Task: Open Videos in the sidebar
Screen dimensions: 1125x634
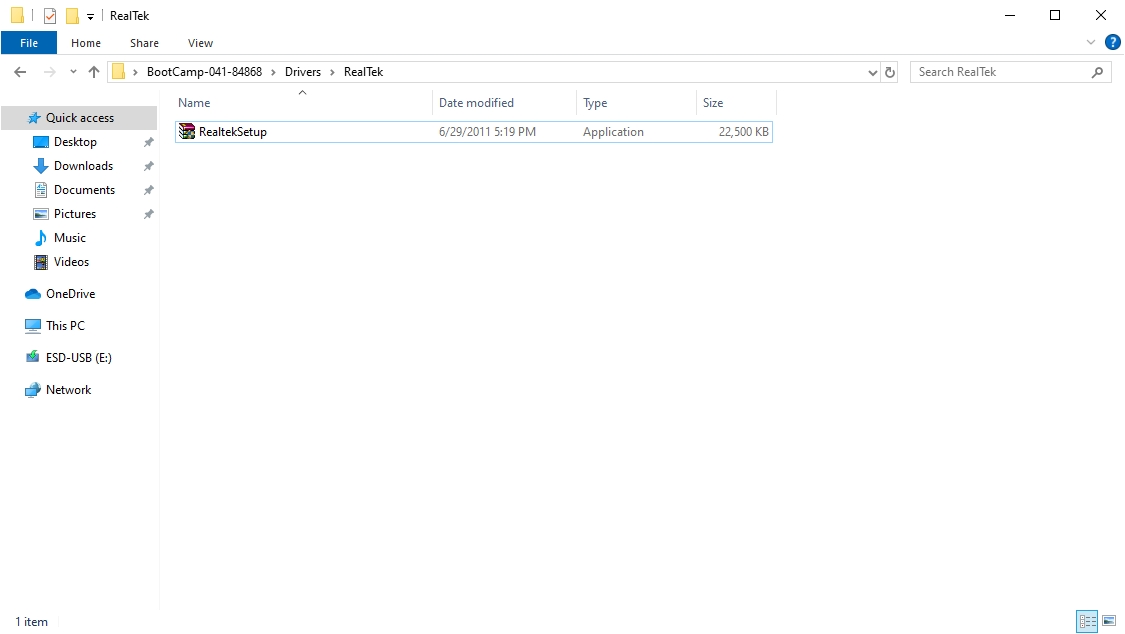Action: tap(71, 262)
